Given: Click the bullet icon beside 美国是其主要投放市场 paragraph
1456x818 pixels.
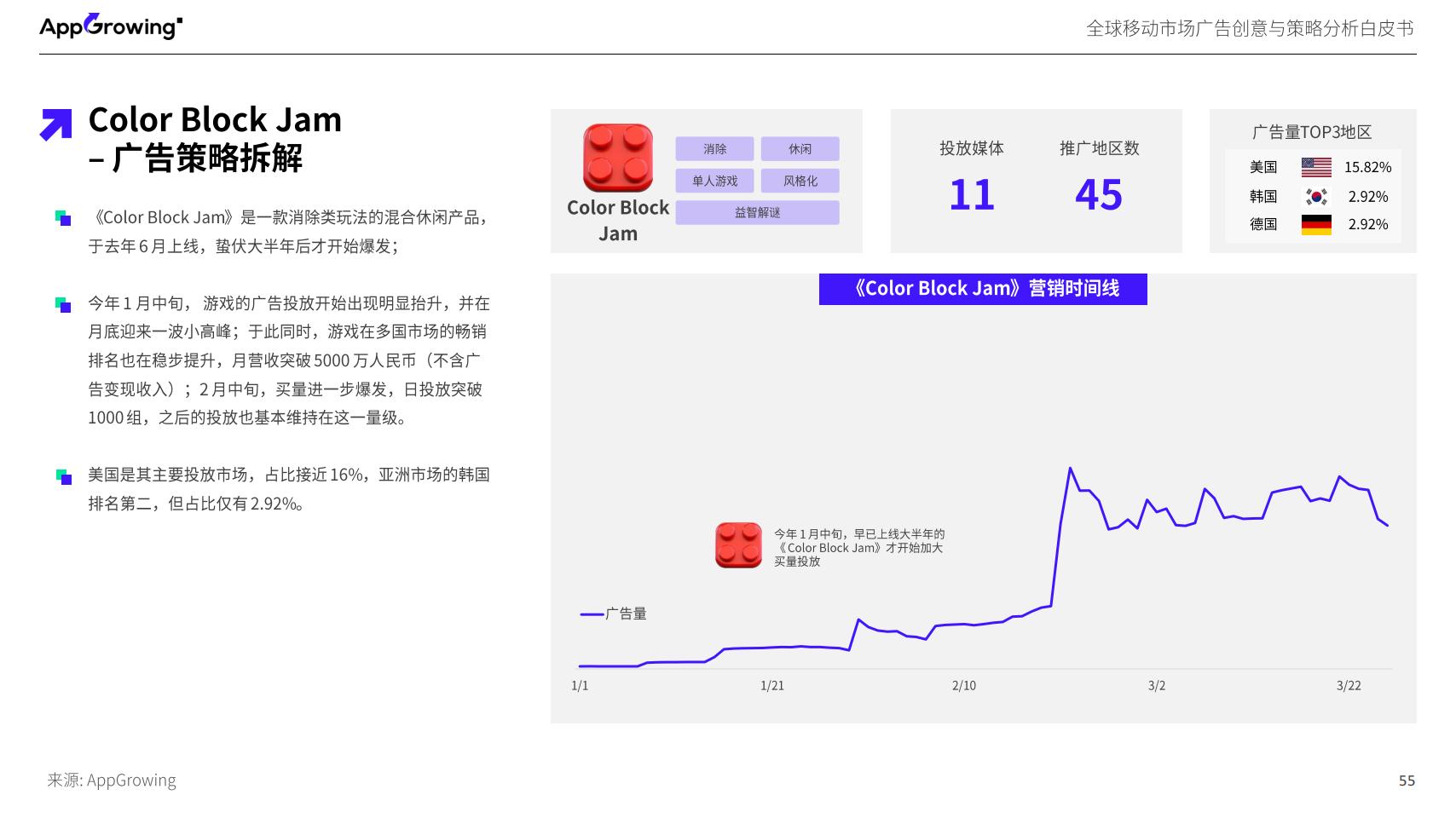Looking at the screenshot, I should coord(63,476).
